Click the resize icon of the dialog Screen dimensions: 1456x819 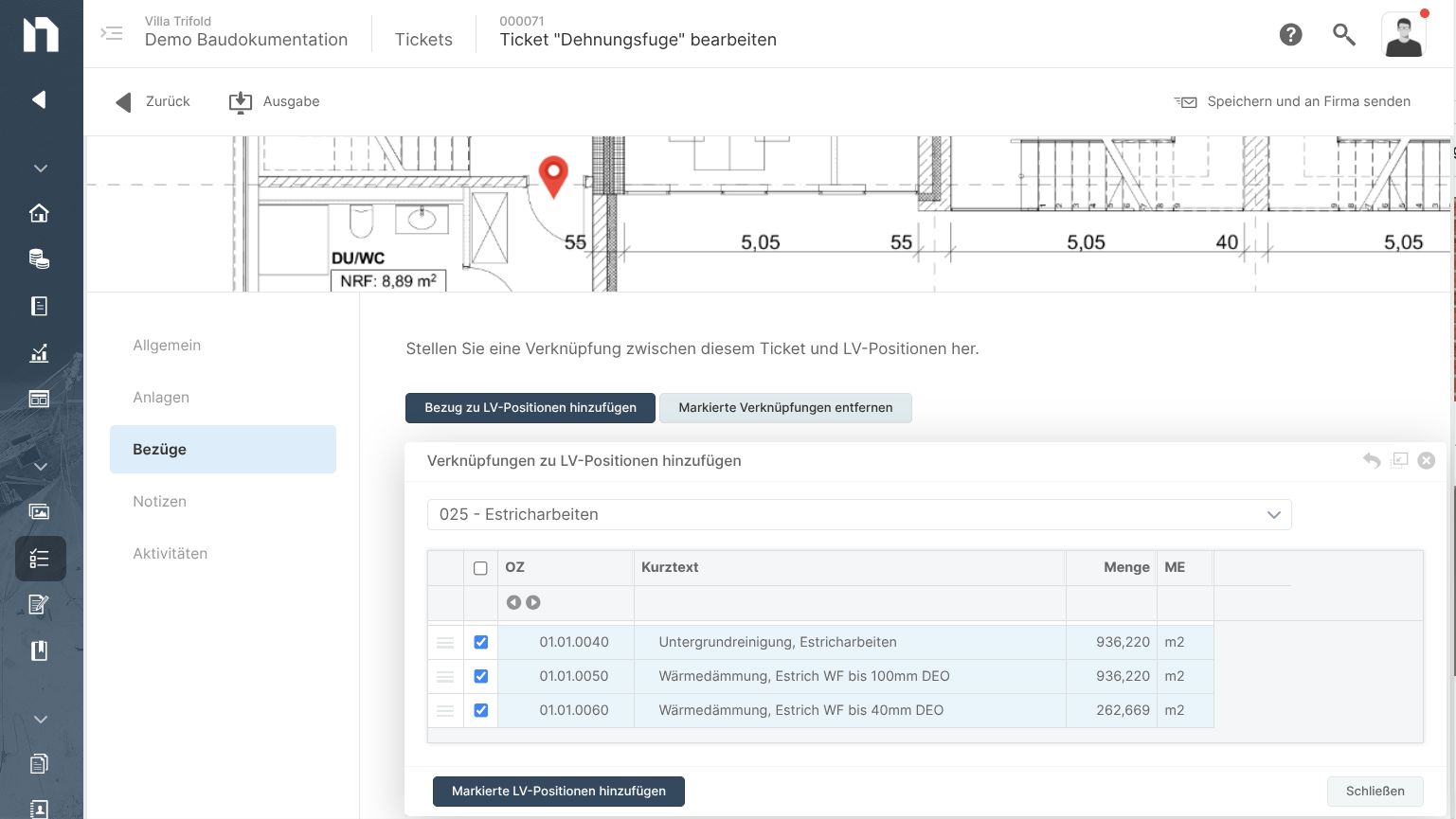(1400, 461)
